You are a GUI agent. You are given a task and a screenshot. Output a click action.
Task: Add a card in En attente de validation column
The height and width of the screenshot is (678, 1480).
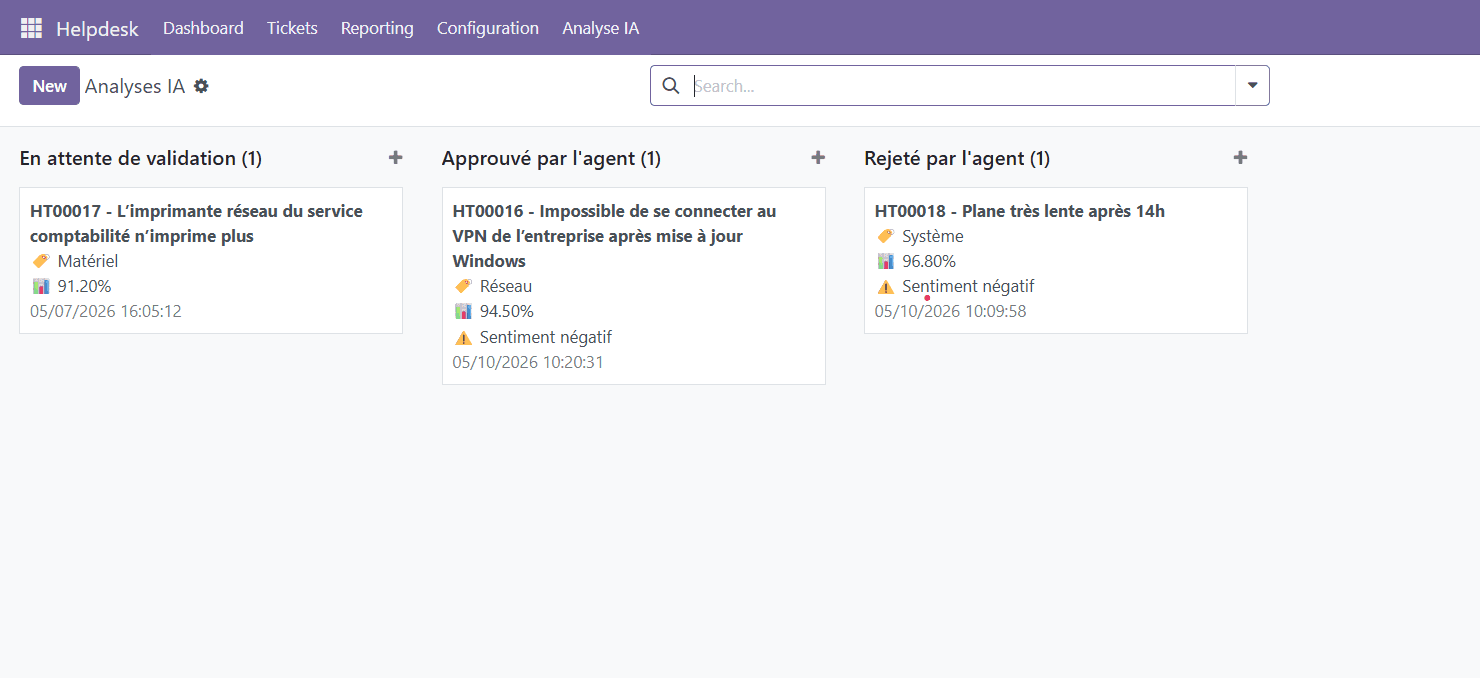(x=395, y=158)
